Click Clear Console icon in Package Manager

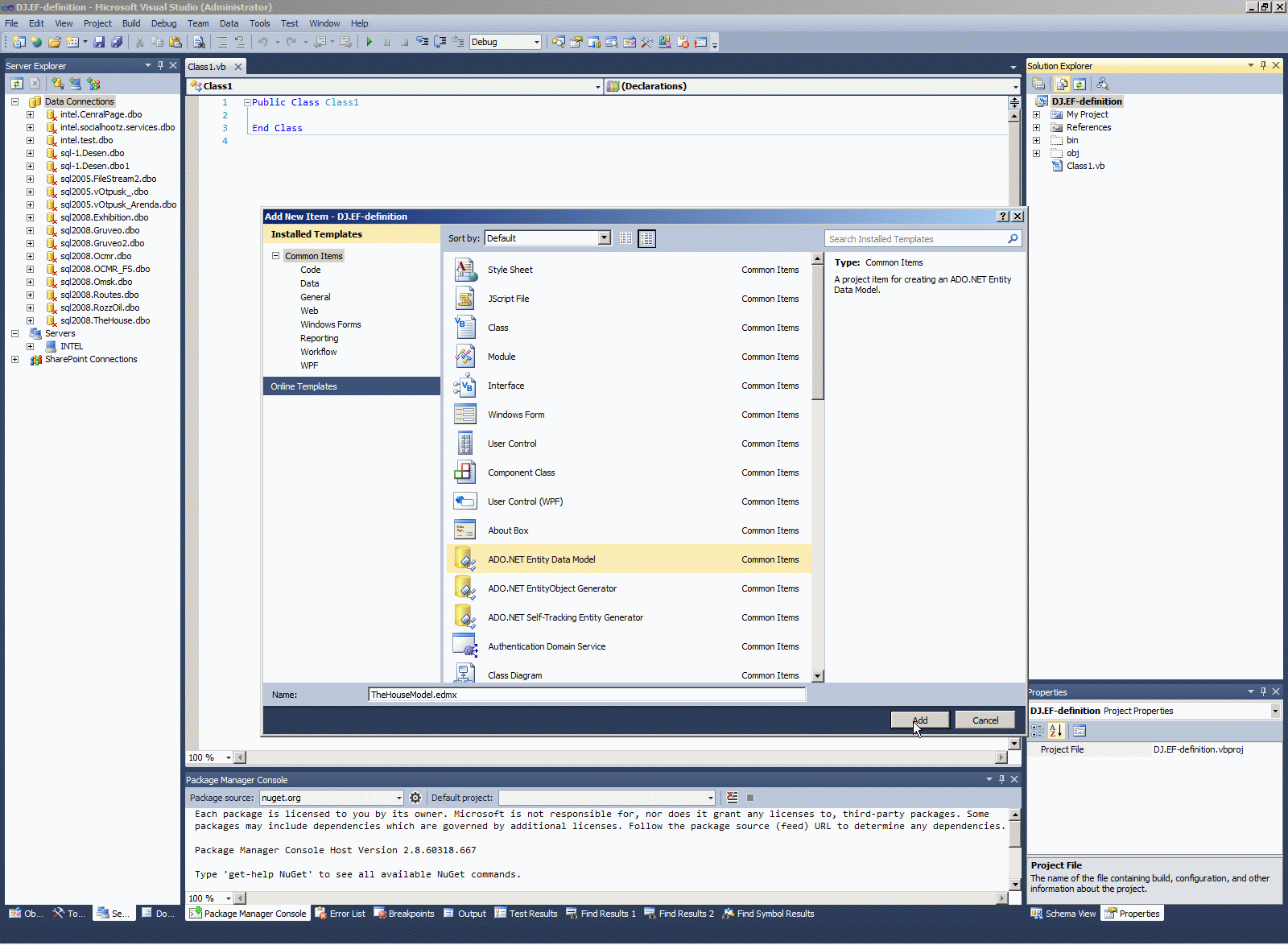point(732,798)
